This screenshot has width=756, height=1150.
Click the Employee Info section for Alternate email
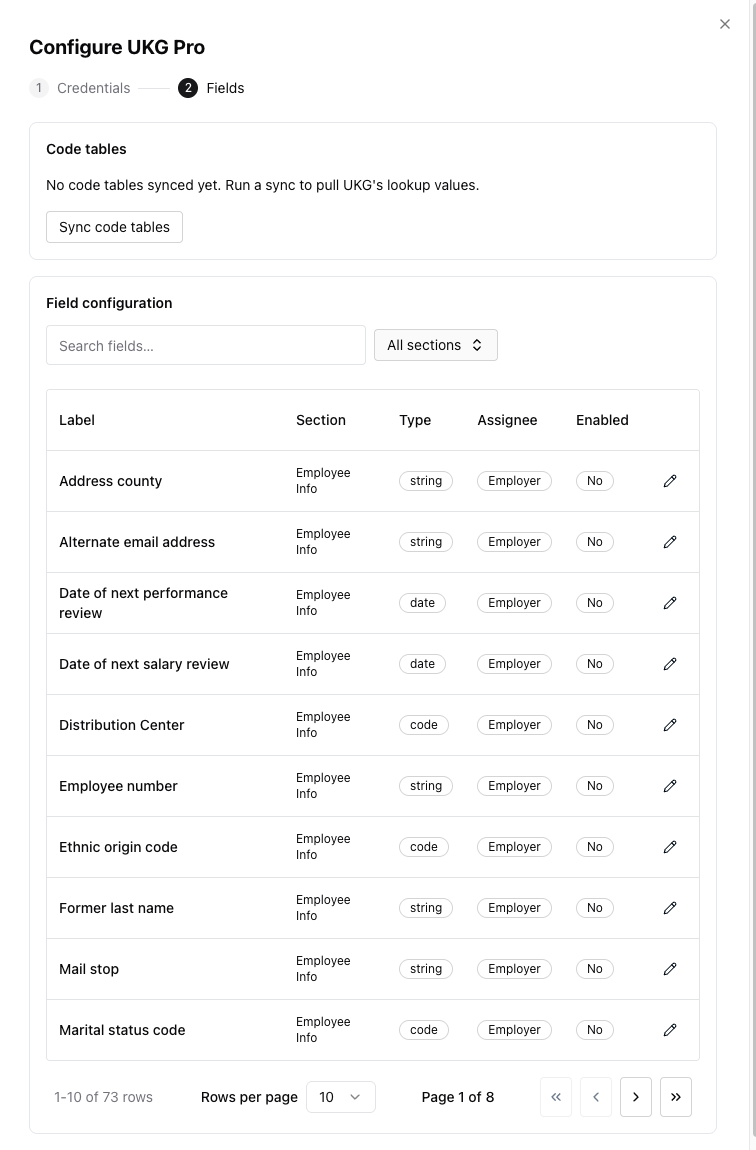tap(323, 542)
